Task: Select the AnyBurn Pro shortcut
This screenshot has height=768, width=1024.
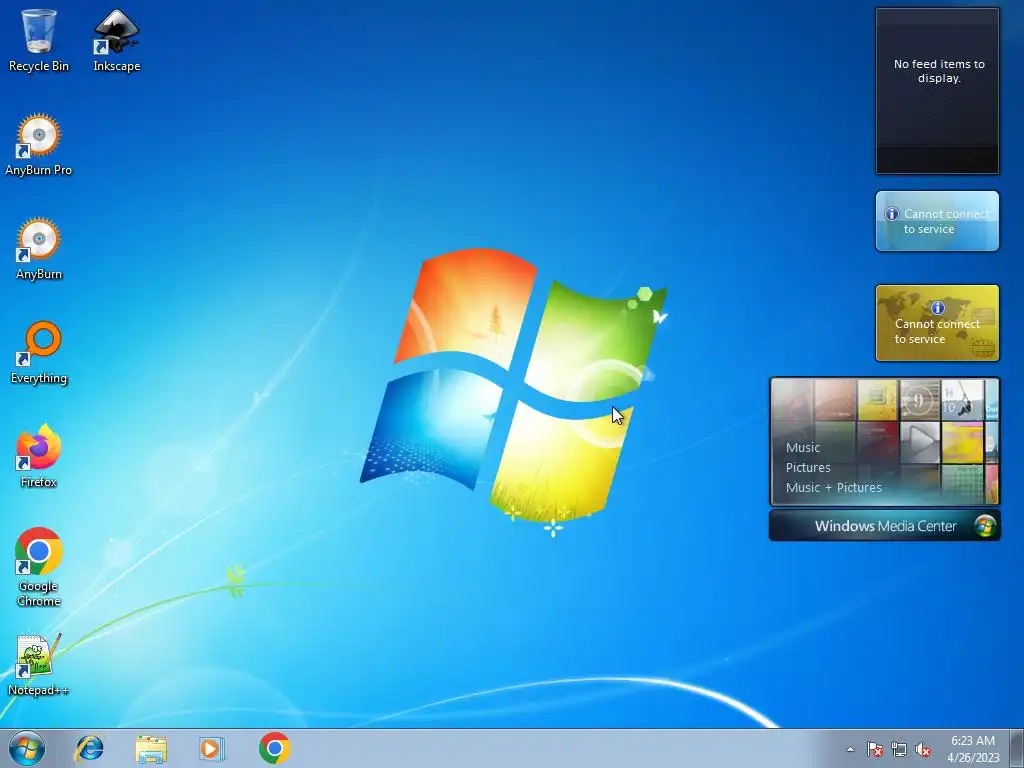Action: pos(39,144)
